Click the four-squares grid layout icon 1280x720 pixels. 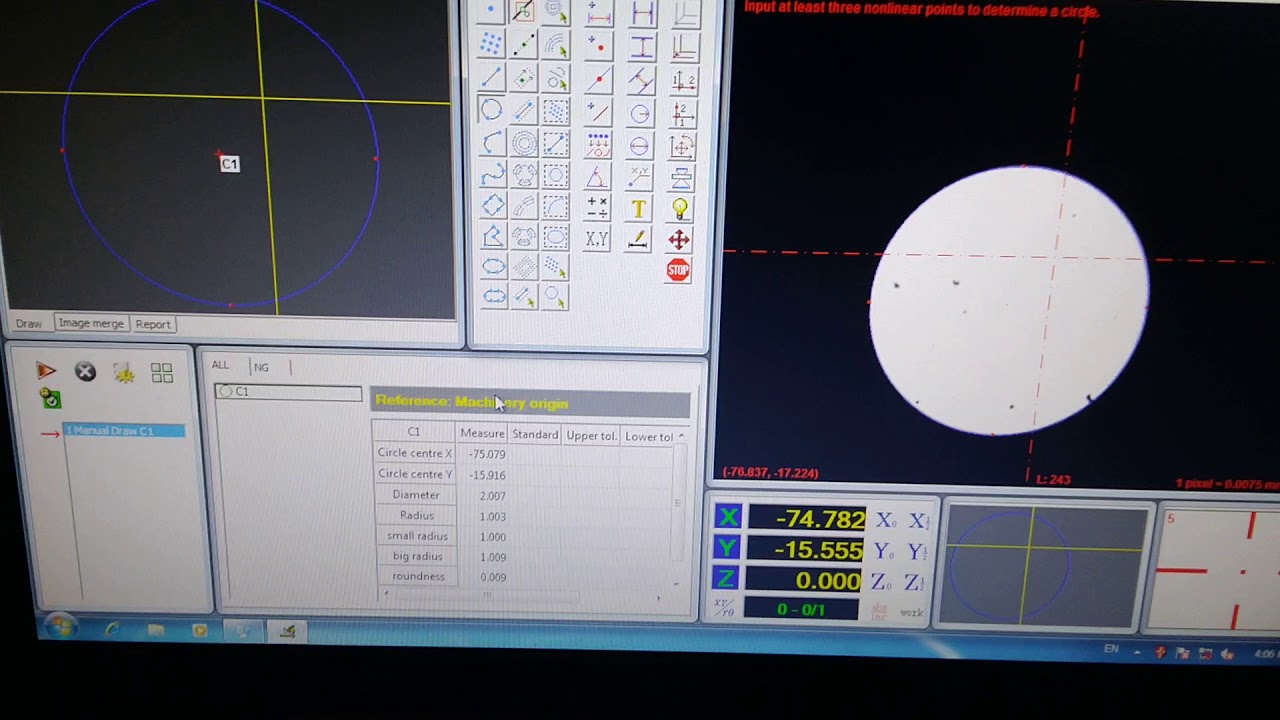pos(162,373)
